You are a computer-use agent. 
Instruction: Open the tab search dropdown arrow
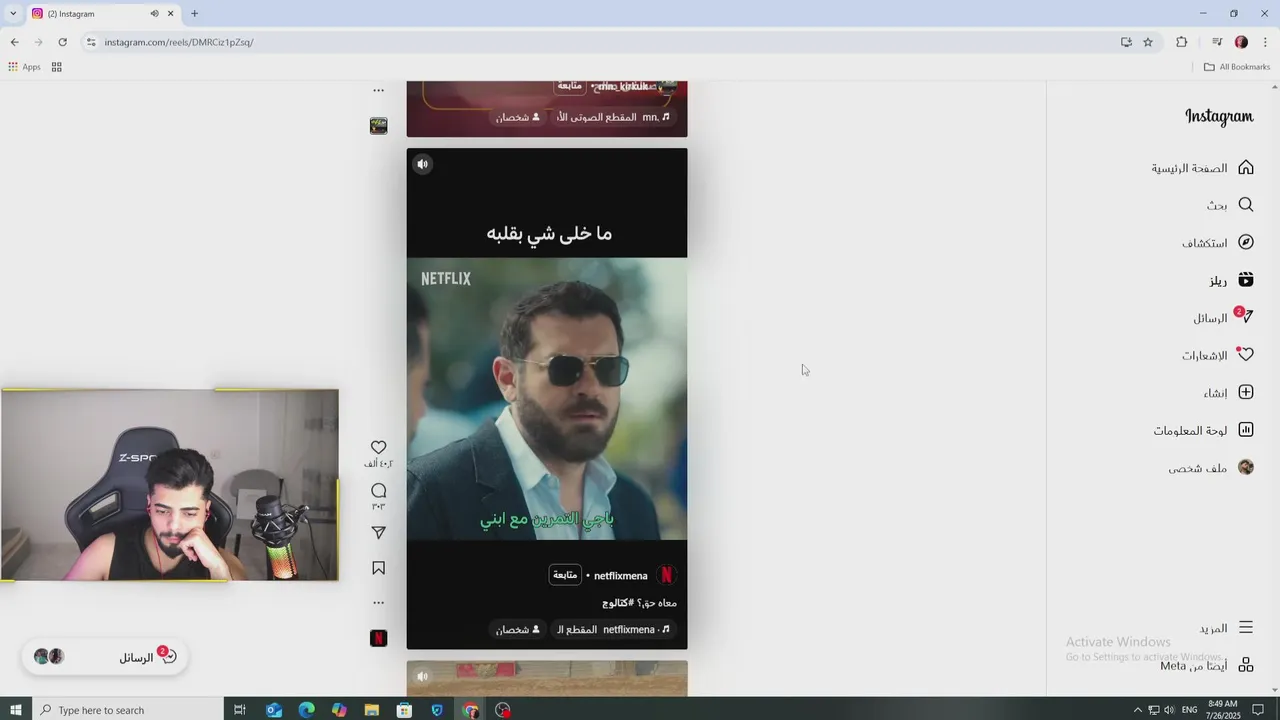click(12, 14)
